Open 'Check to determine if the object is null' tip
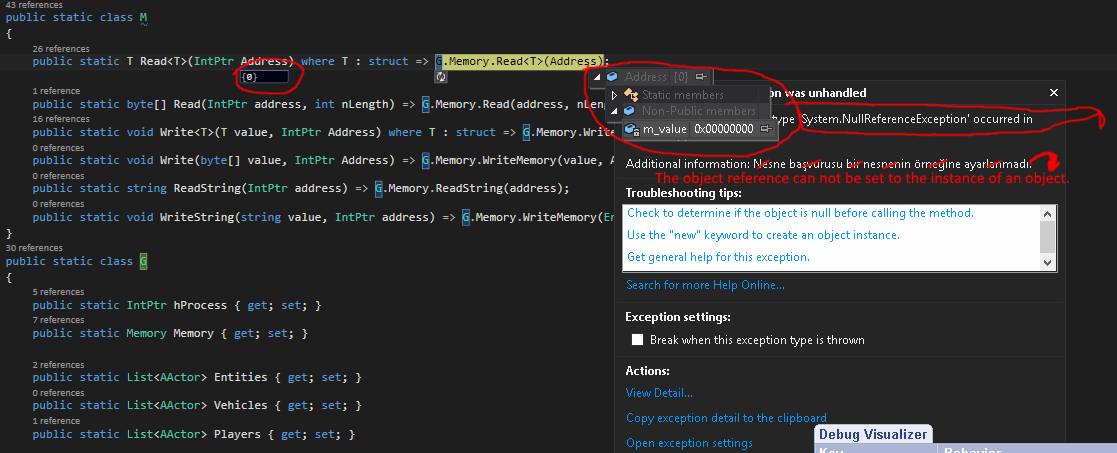 800,213
